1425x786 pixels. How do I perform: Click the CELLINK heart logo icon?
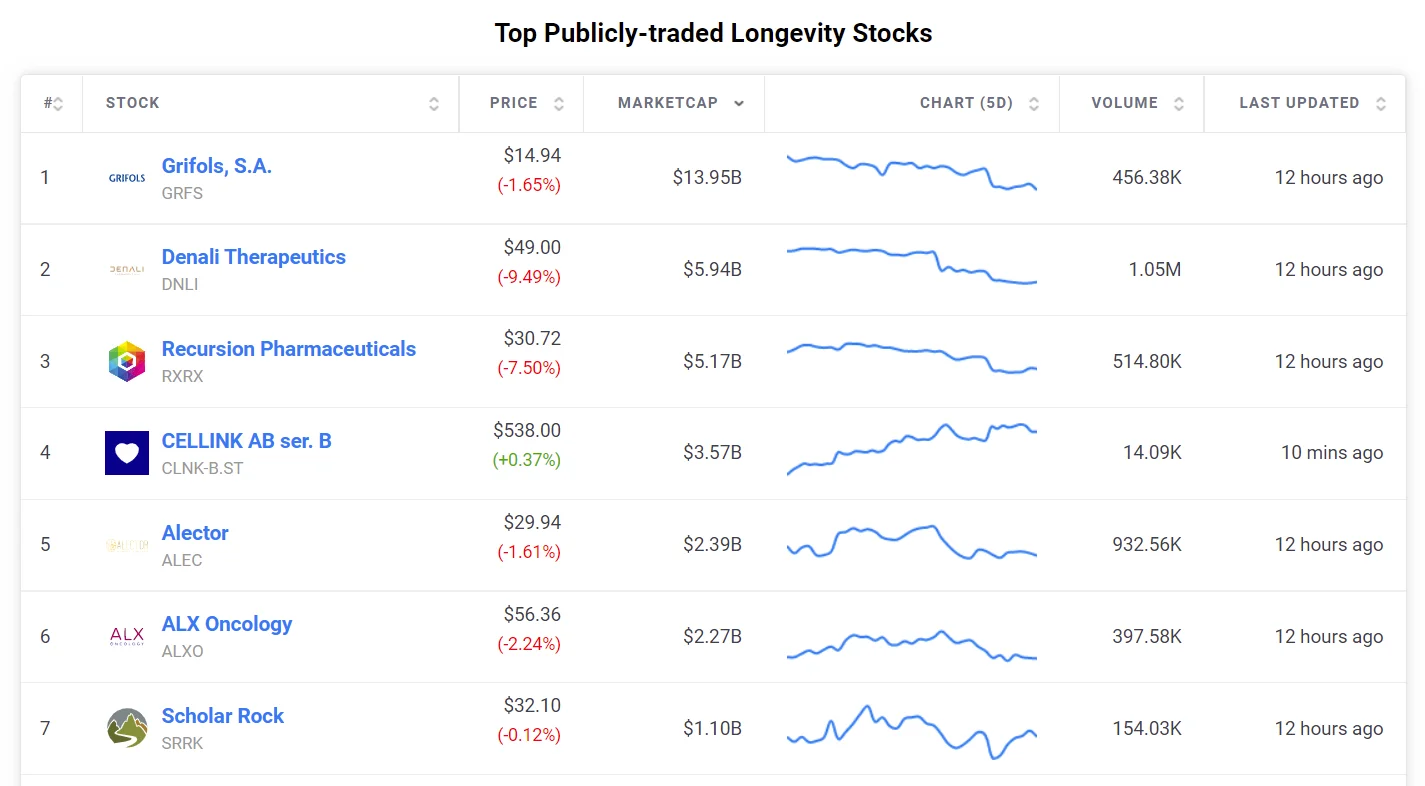coord(127,453)
